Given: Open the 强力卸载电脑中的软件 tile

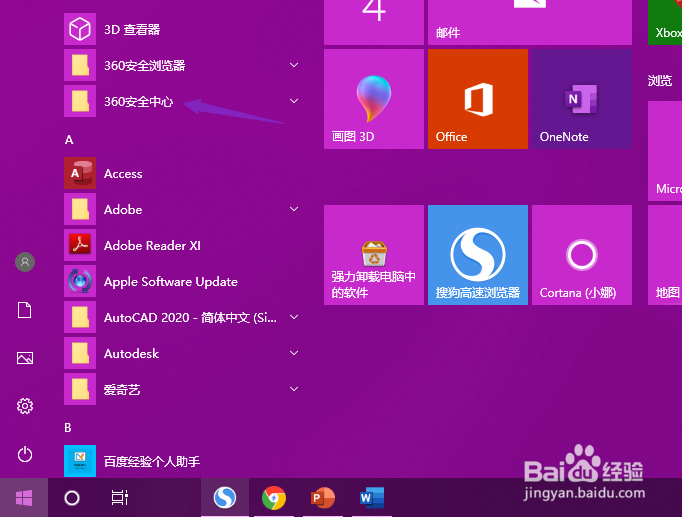Looking at the screenshot, I should click(x=374, y=255).
